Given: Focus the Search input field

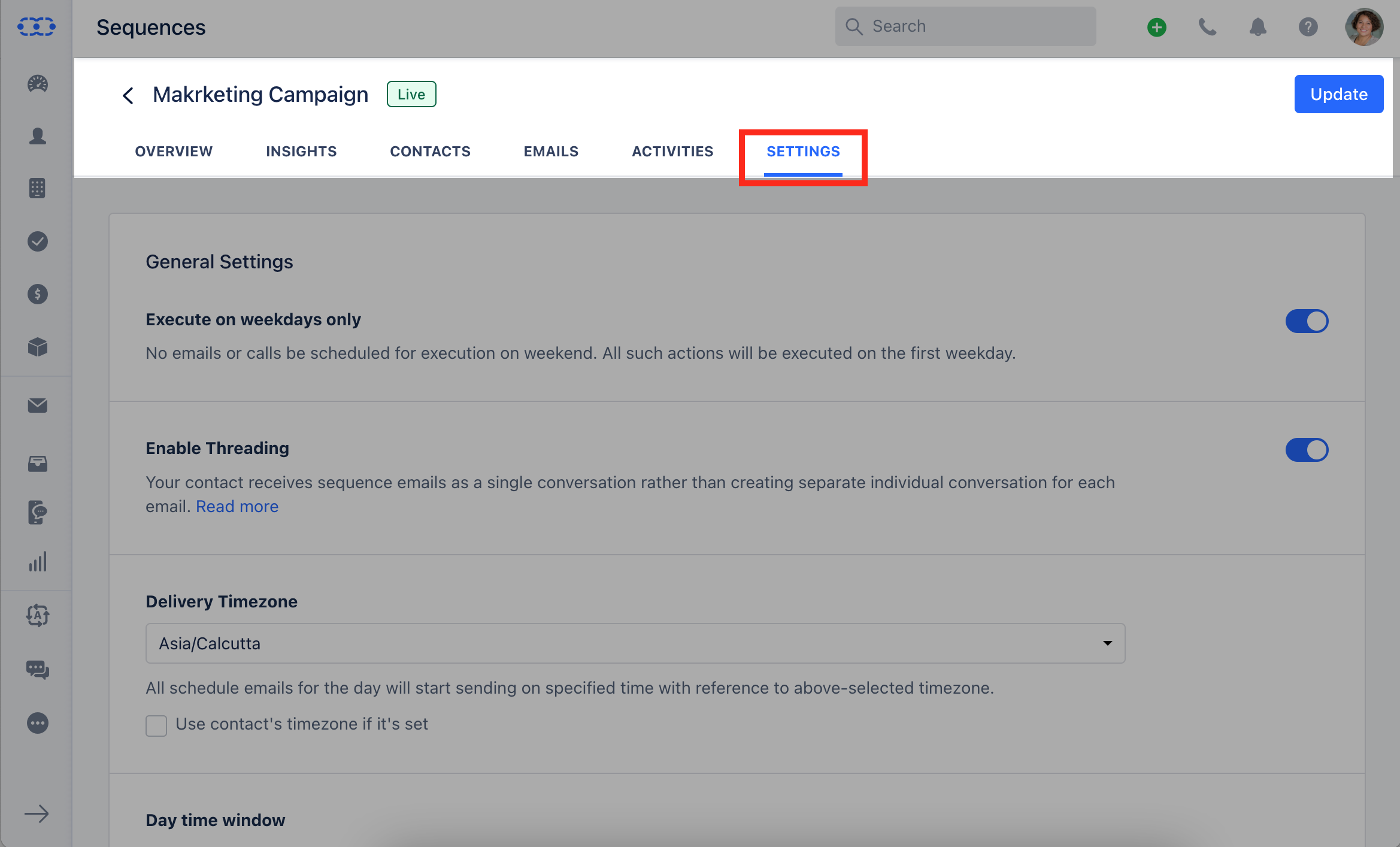Looking at the screenshot, I should click(965, 26).
